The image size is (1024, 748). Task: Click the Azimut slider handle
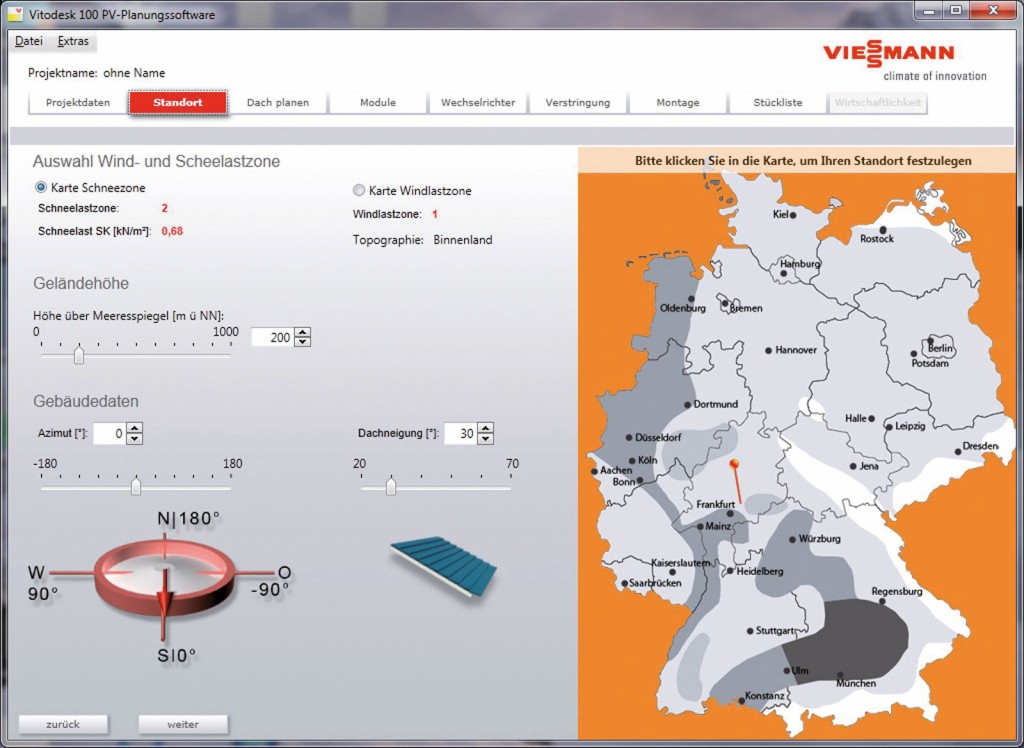point(136,487)
